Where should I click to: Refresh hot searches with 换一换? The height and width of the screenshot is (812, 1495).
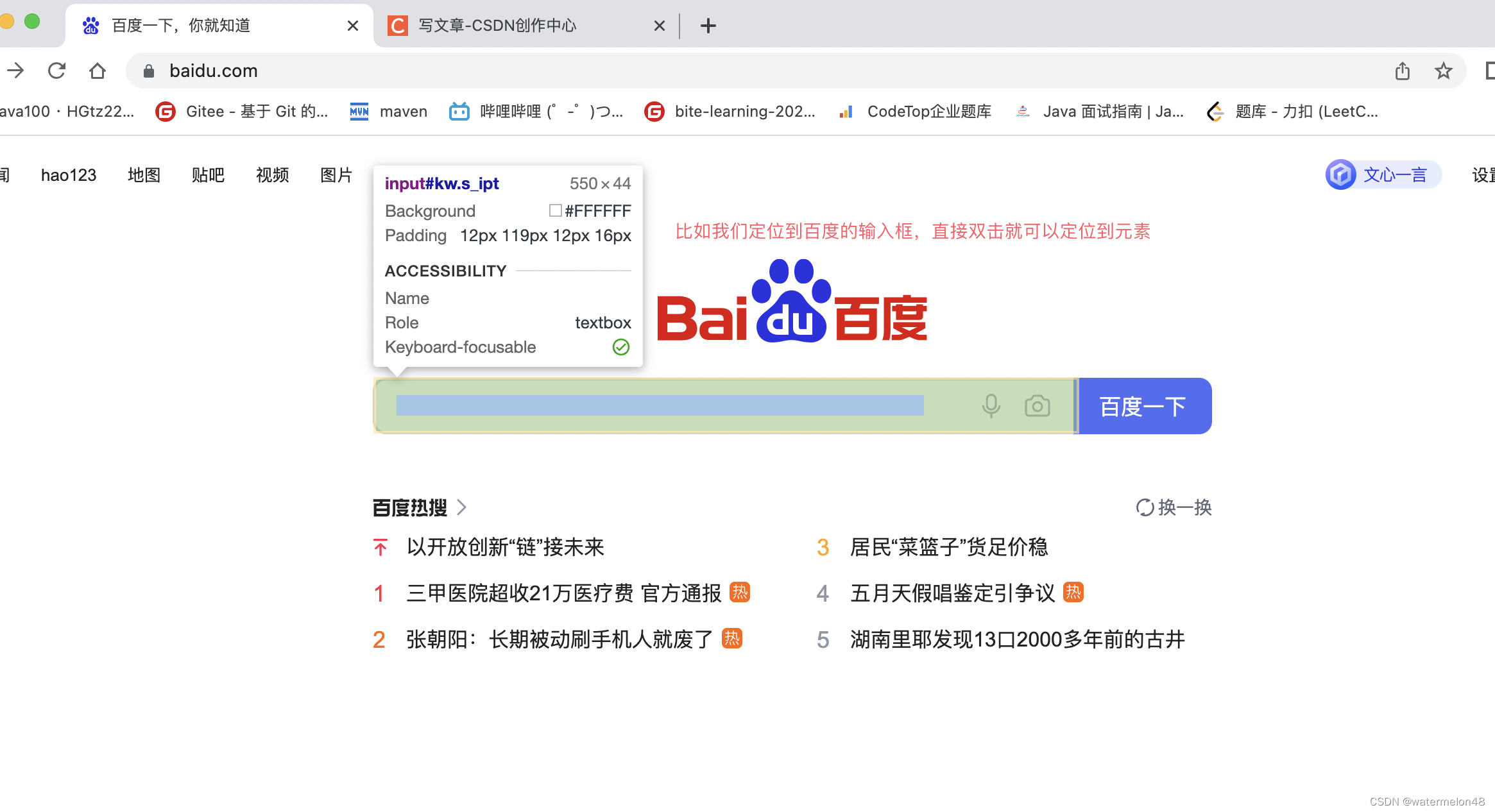point(1174,507)
